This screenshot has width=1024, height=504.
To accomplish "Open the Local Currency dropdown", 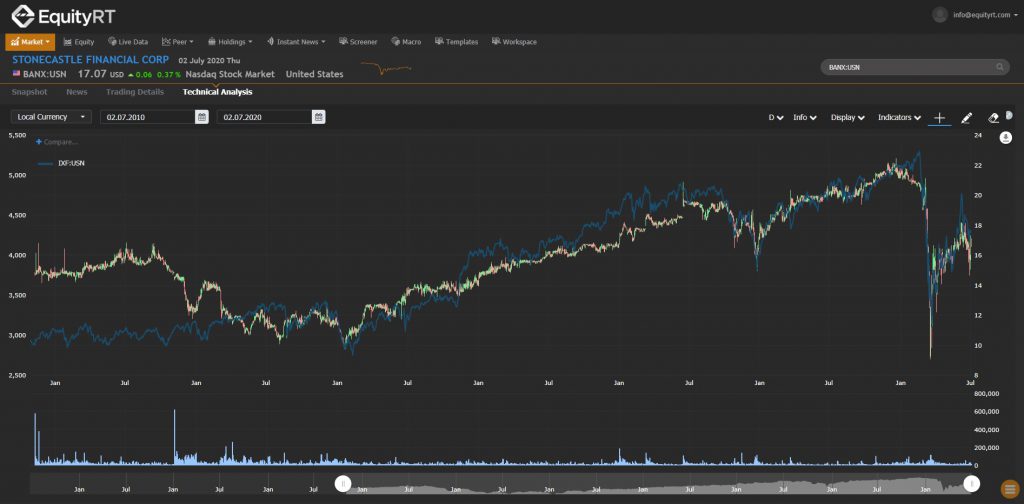I will [51, 117].
